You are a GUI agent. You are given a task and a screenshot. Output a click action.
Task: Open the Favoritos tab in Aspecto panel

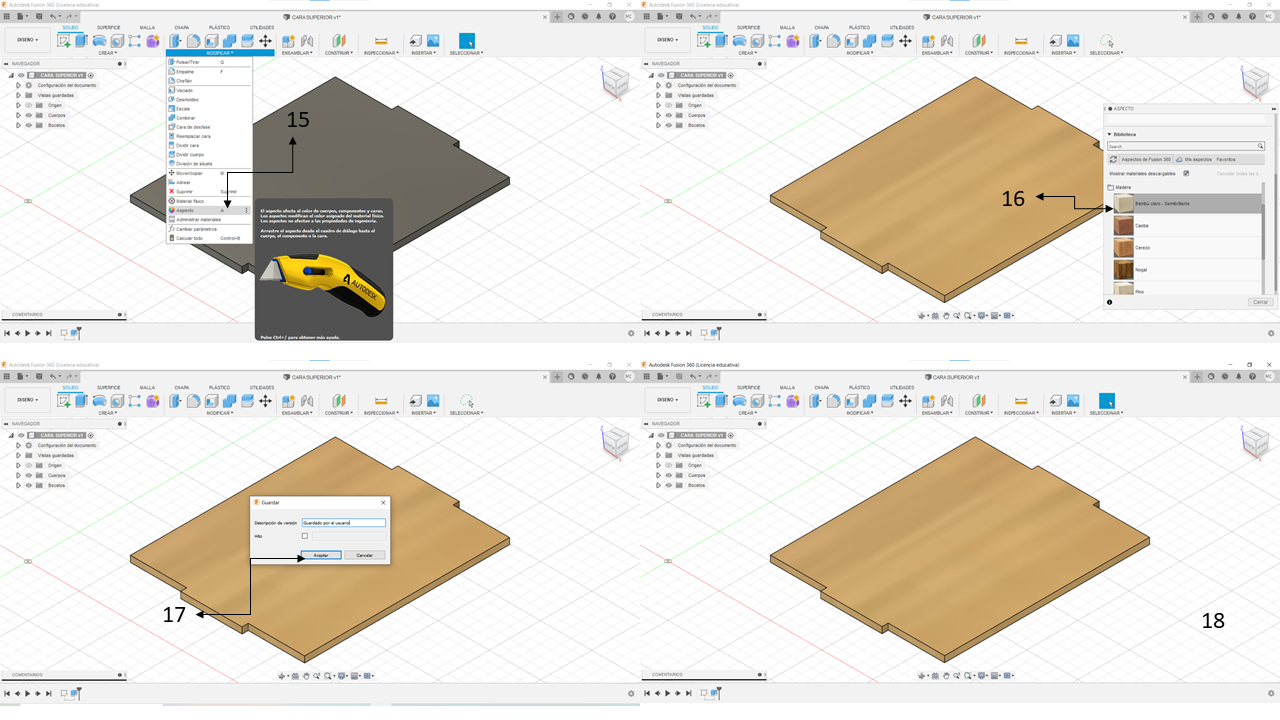point(1226,159)
